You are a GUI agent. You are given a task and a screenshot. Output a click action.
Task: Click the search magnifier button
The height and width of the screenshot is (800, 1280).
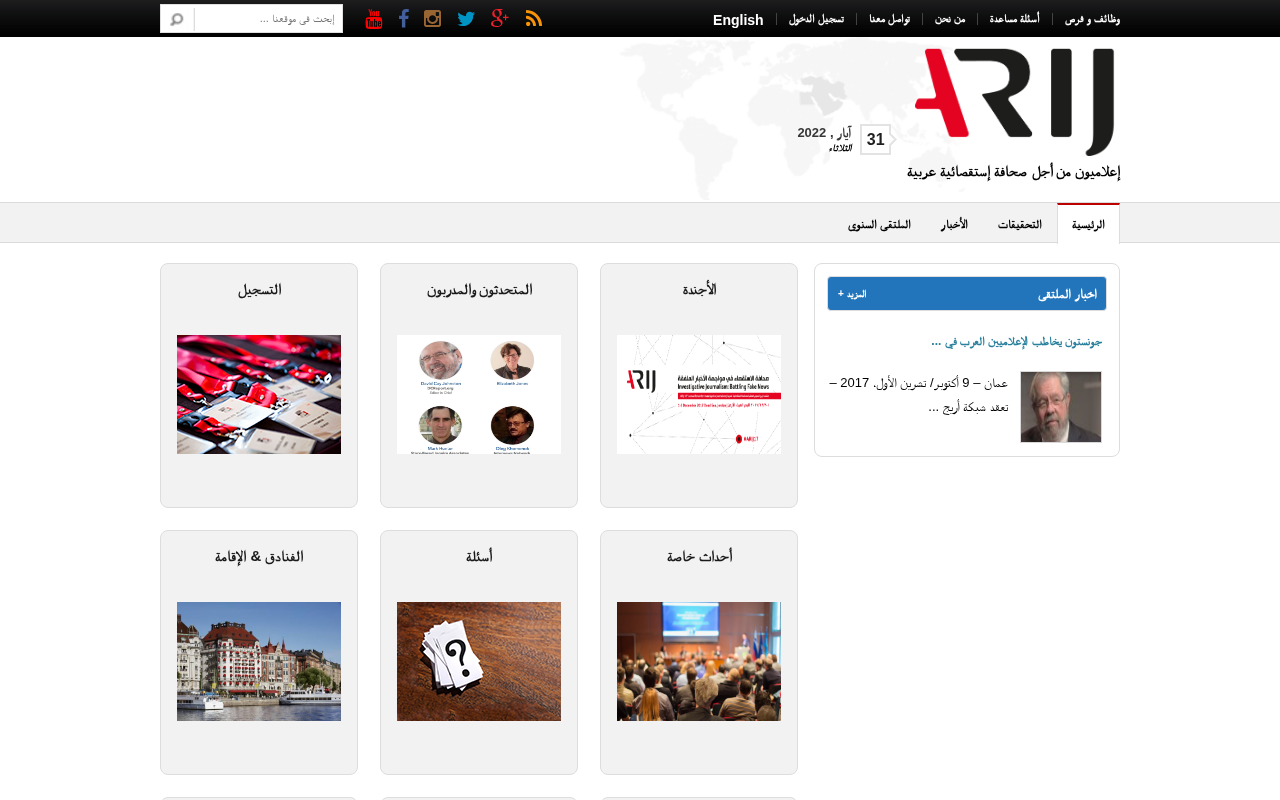(177, 19)
